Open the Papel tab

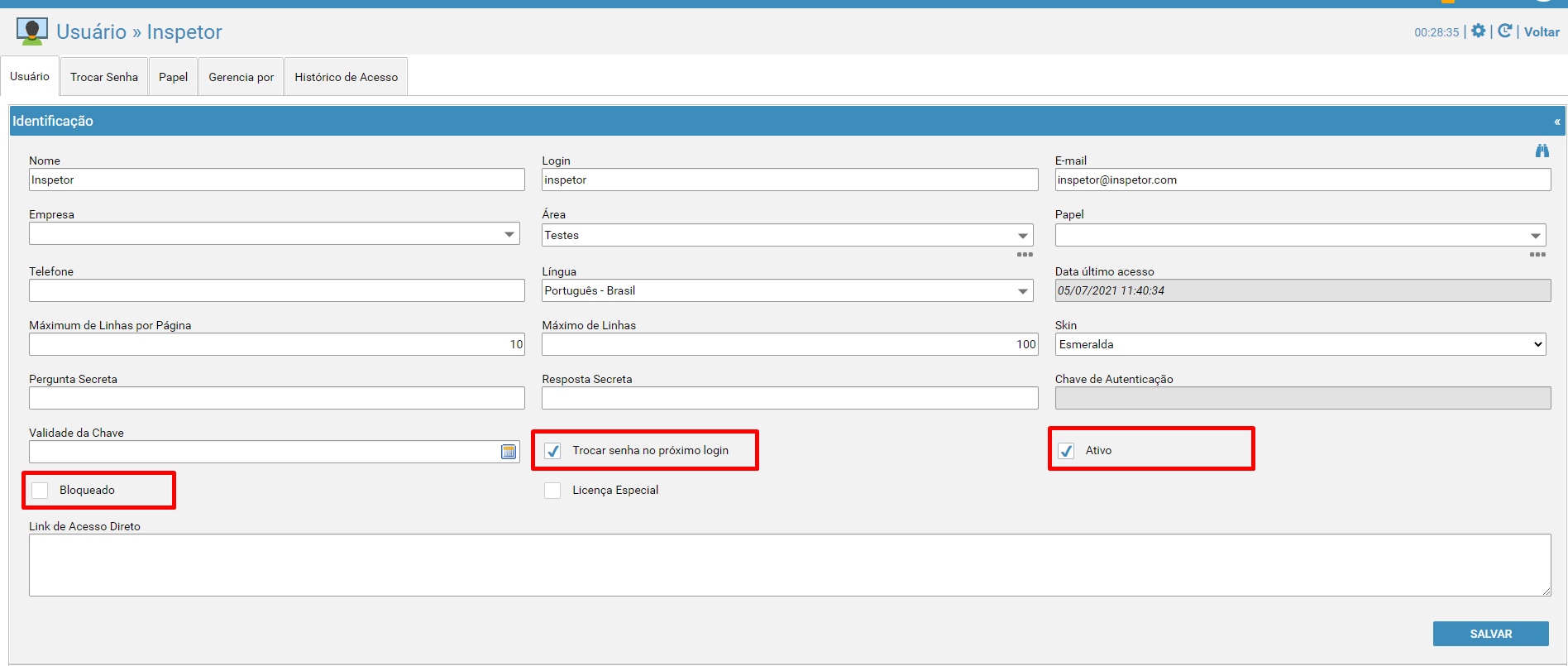pyautogui.click(x=174, y=77)
